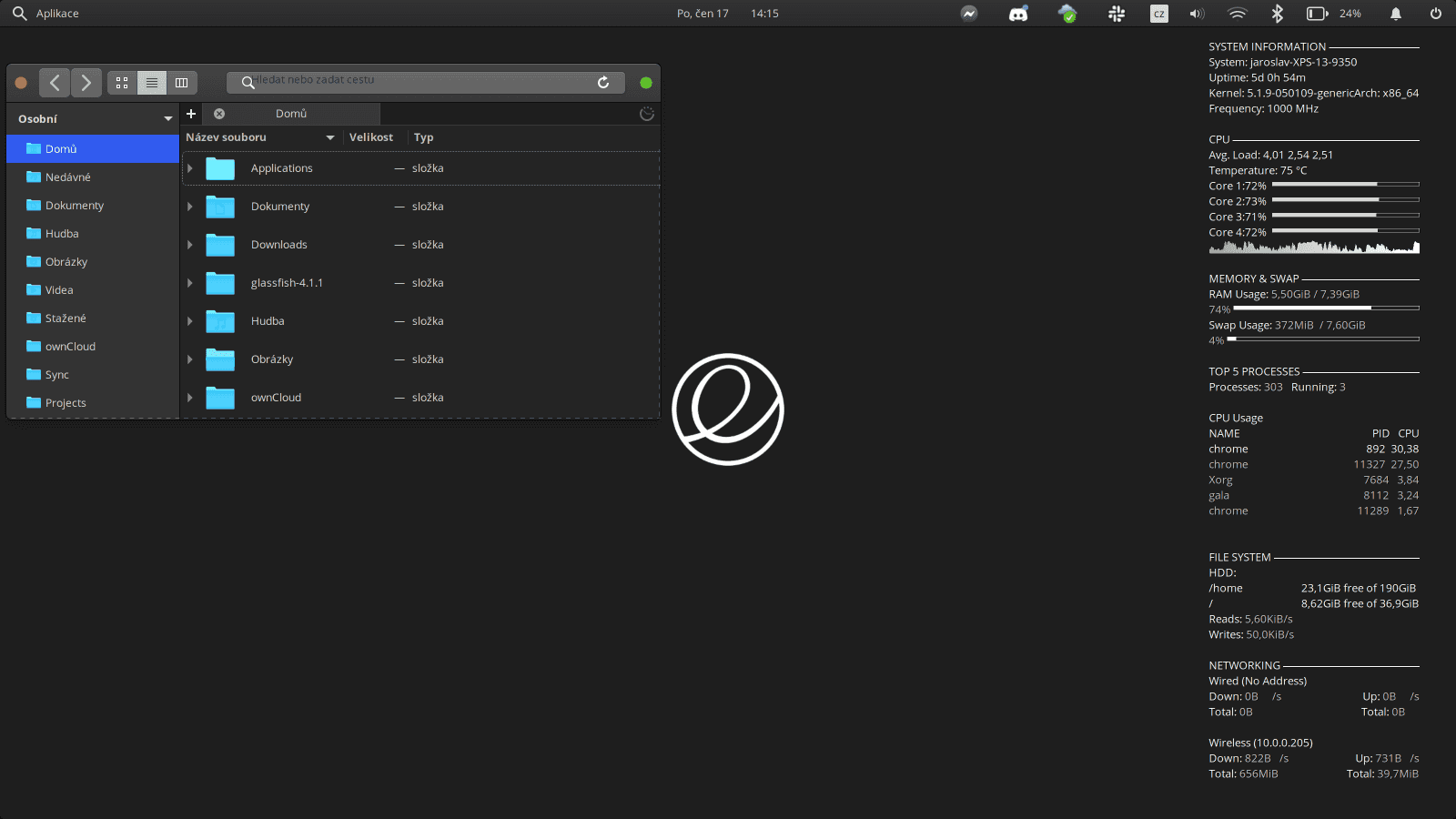Open the CZ keyboard layout indicator
Viewport: 1456px width, 819px height.
pos(1159,14)
